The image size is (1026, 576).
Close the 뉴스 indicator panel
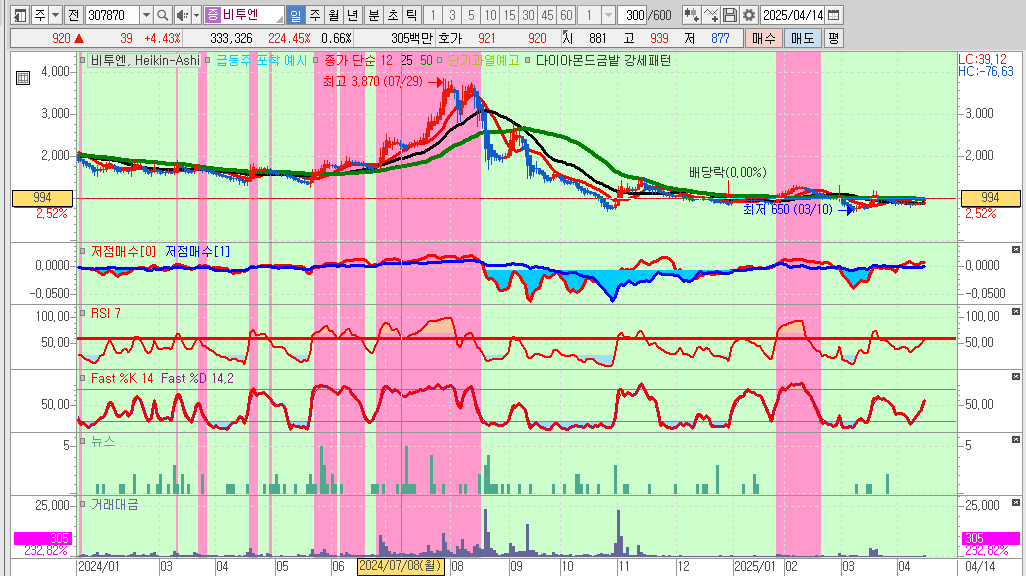[1016, 439]
